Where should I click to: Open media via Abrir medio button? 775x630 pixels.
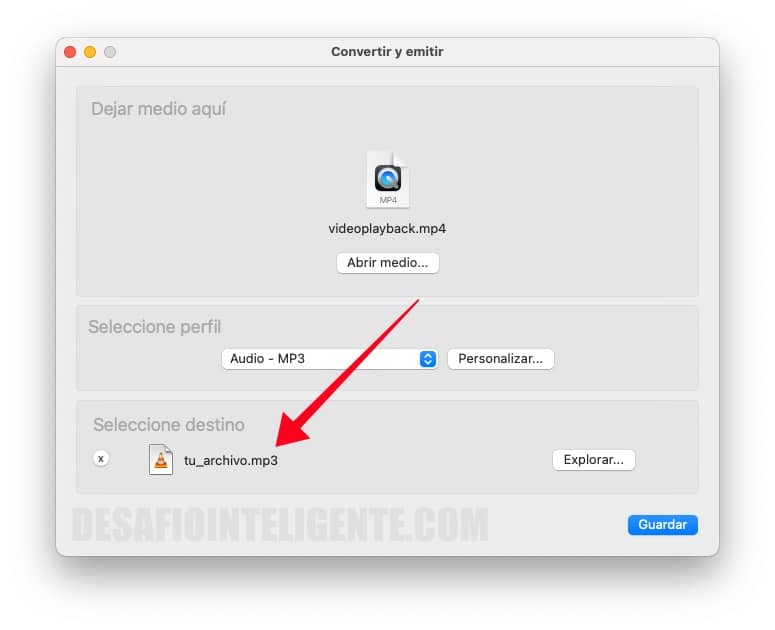coord(388,263)
